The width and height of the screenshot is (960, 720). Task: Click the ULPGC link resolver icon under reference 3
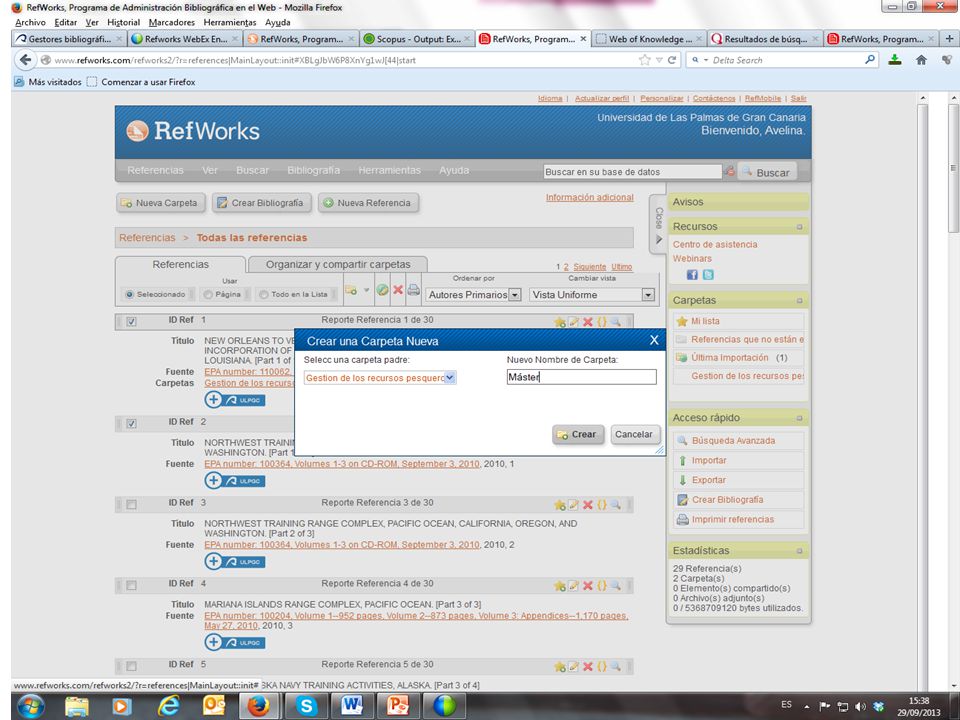point(235,561)
